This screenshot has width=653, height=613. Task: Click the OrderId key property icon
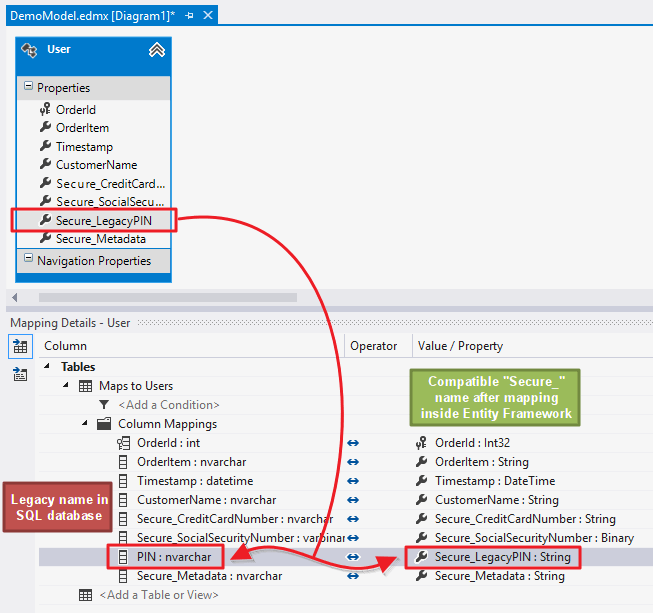click(x=45, y=110)
